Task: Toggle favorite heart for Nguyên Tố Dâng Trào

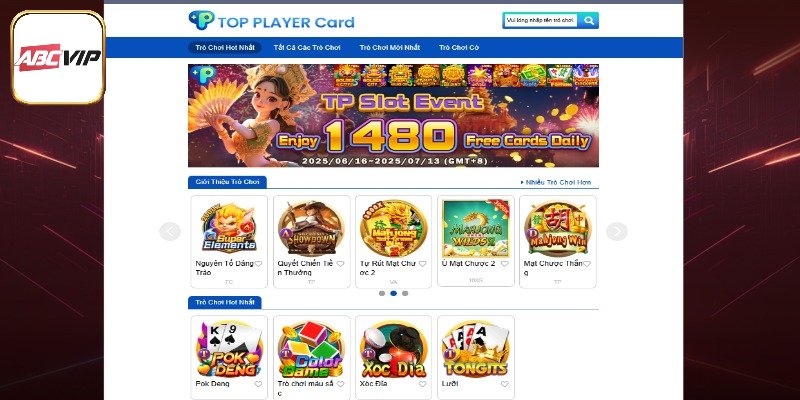Action: [x=258, y=264]
